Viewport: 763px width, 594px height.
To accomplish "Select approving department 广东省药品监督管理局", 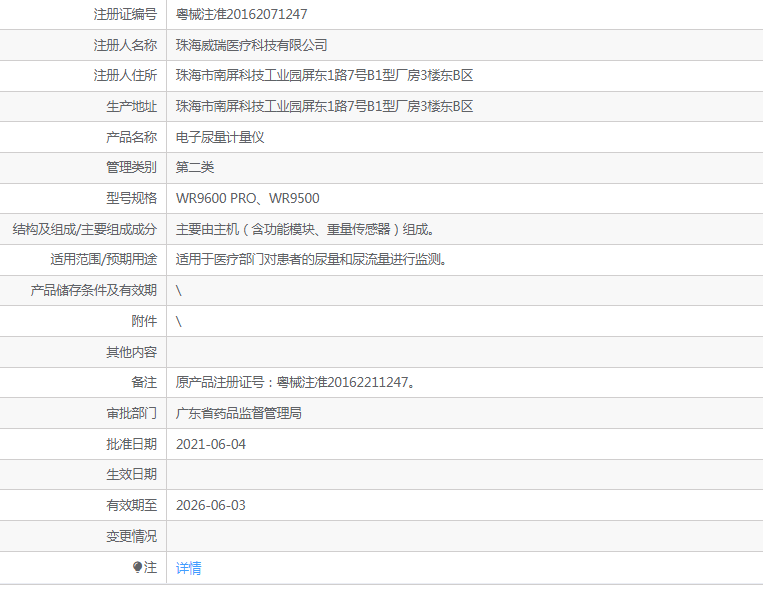I will pyautogui.click(x=238, y=414).
